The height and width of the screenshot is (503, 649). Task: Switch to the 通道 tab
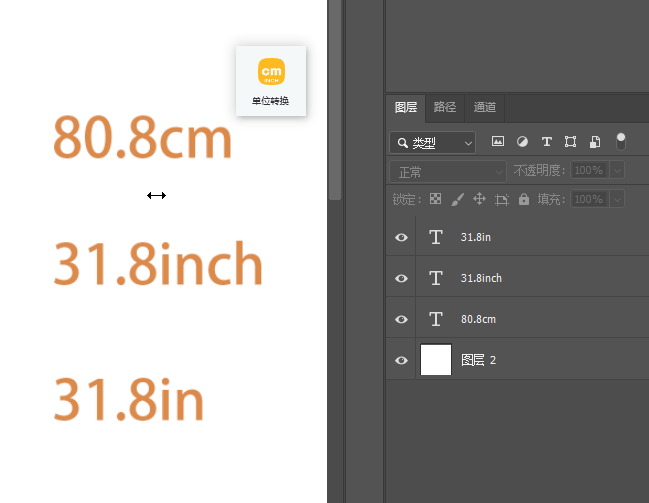[485, 108]
